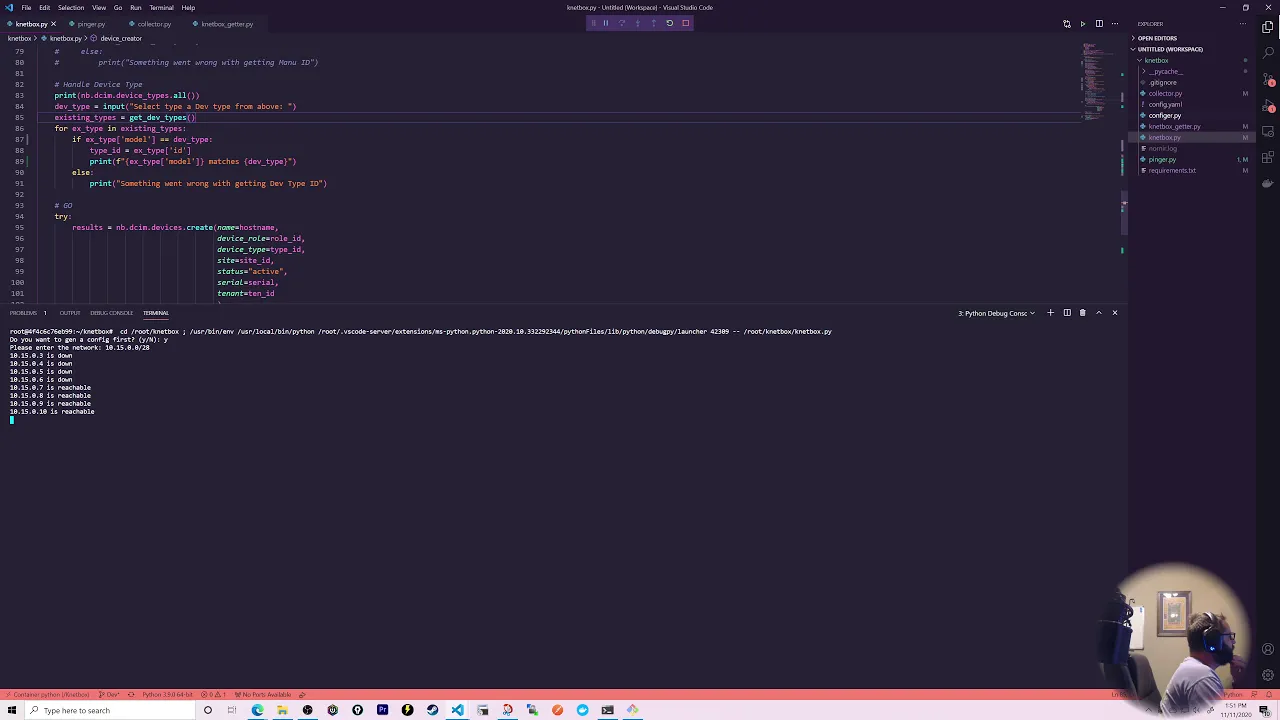Kill terminal with trash icon
The image size is (1280, 720).
click(x=1082, y=313)
